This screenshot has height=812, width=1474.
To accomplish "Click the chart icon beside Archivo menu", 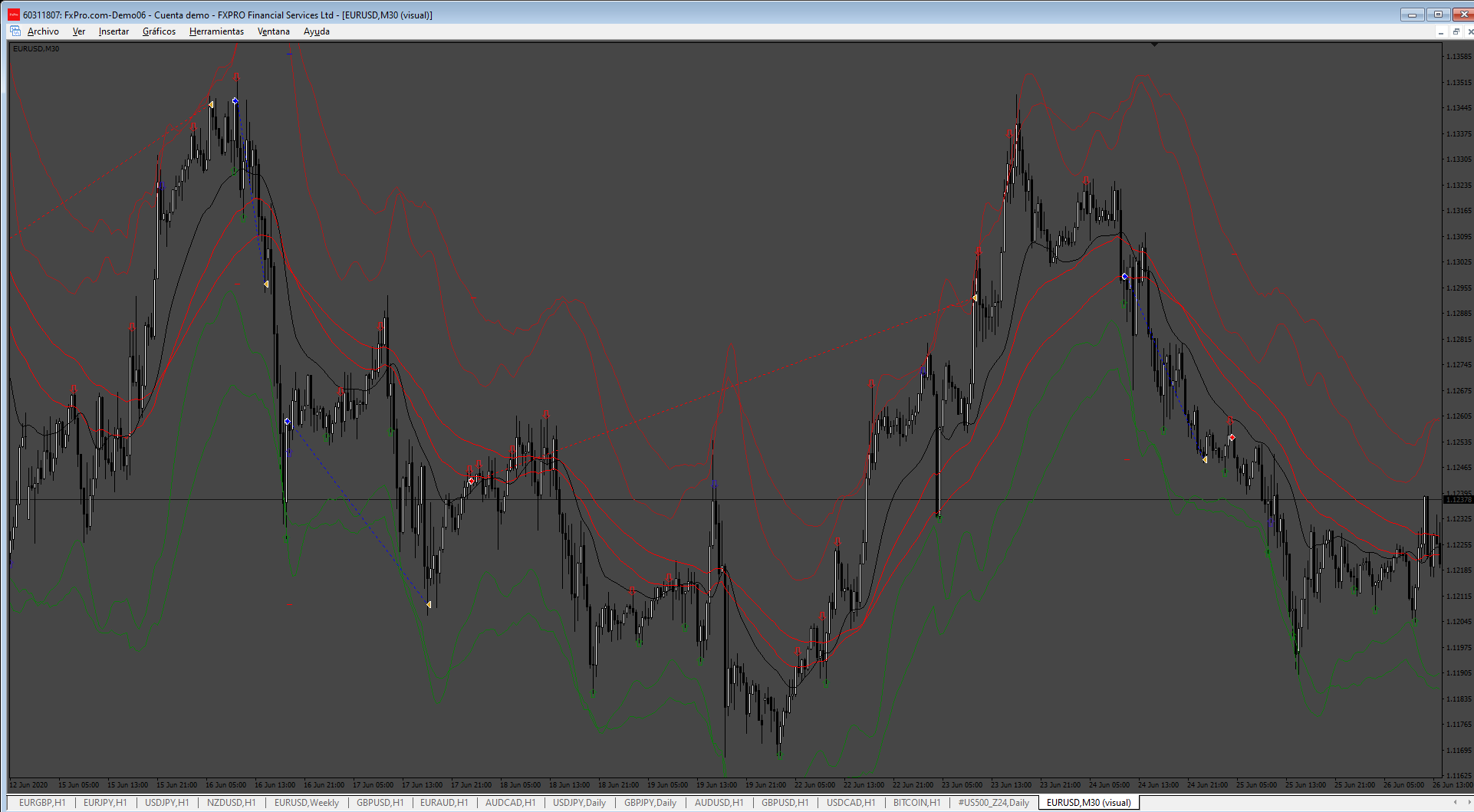I will [x=15, y=31].
